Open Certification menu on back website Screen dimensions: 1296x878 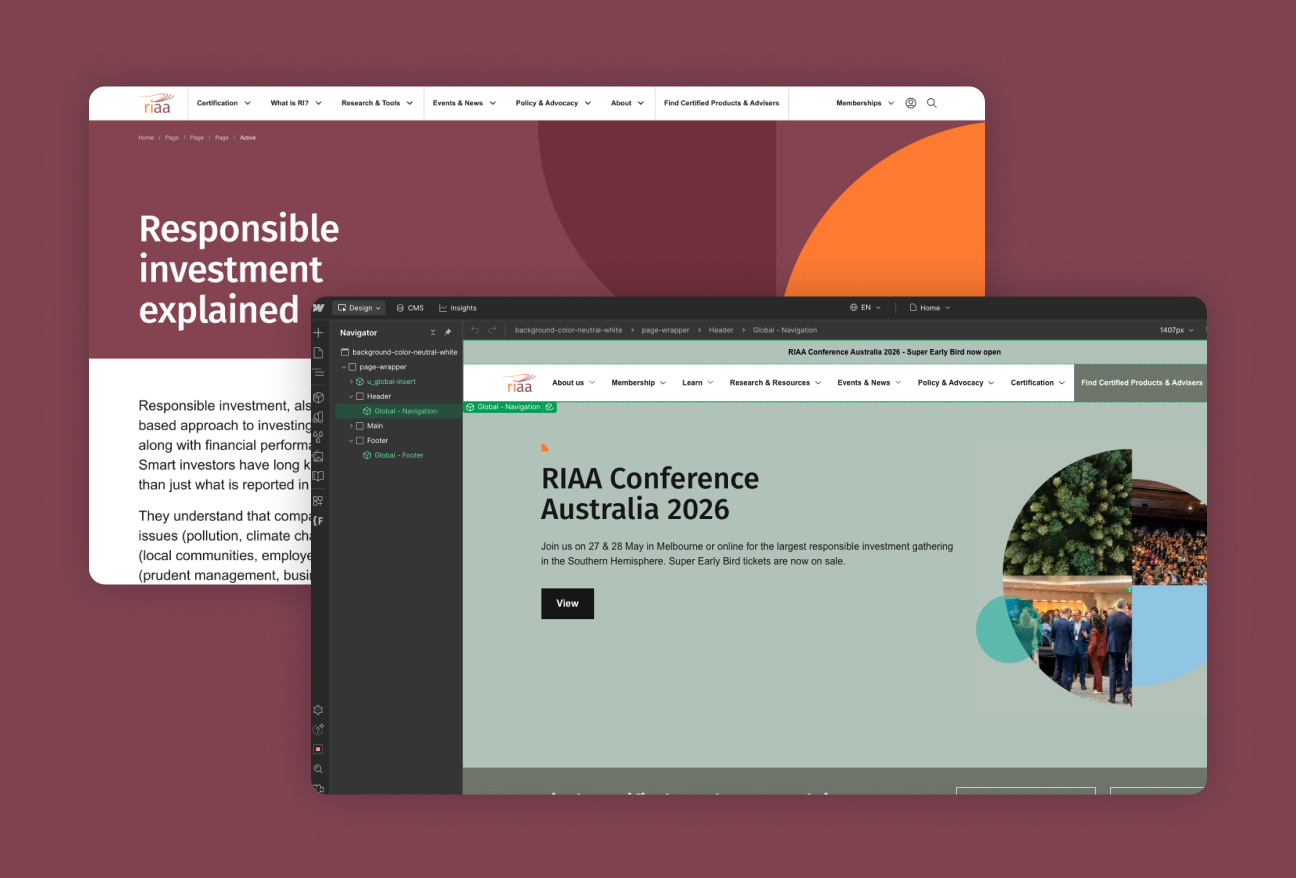point(223,103)
